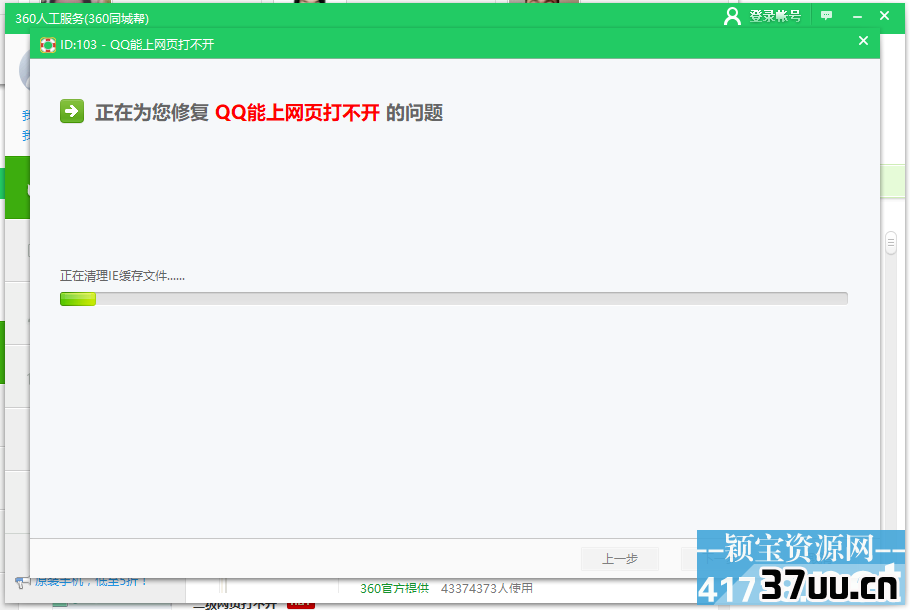
Task: Click the green repair progress bar
Action: (453, 298)
